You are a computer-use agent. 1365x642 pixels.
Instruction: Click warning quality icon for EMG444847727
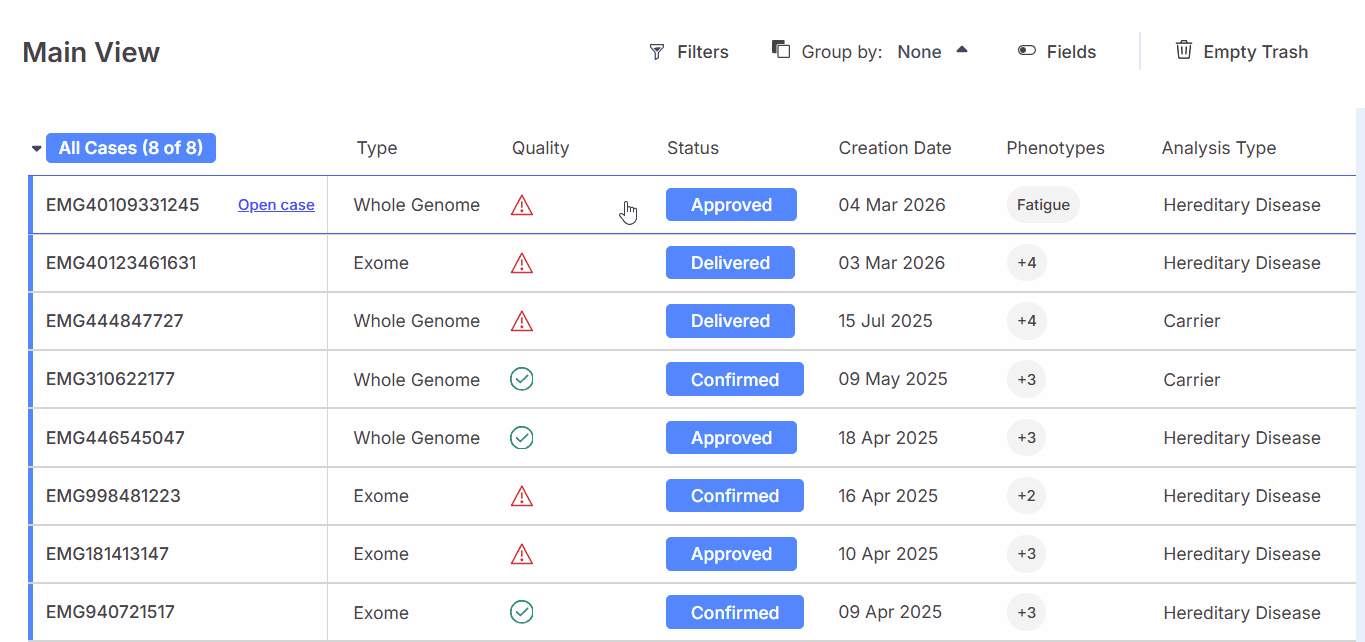pyautogui.click(x=522, y=322)
